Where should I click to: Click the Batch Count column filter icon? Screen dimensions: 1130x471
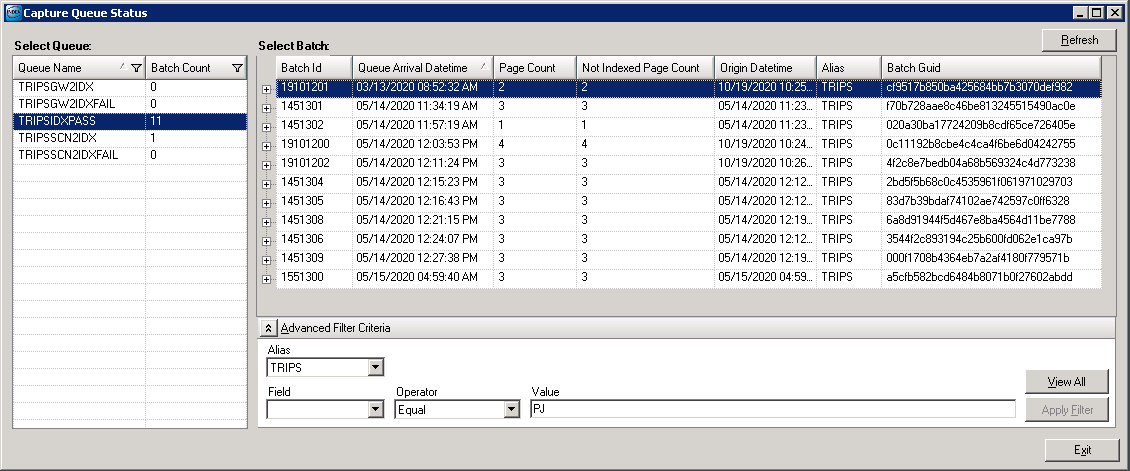(x=236, y=68)
